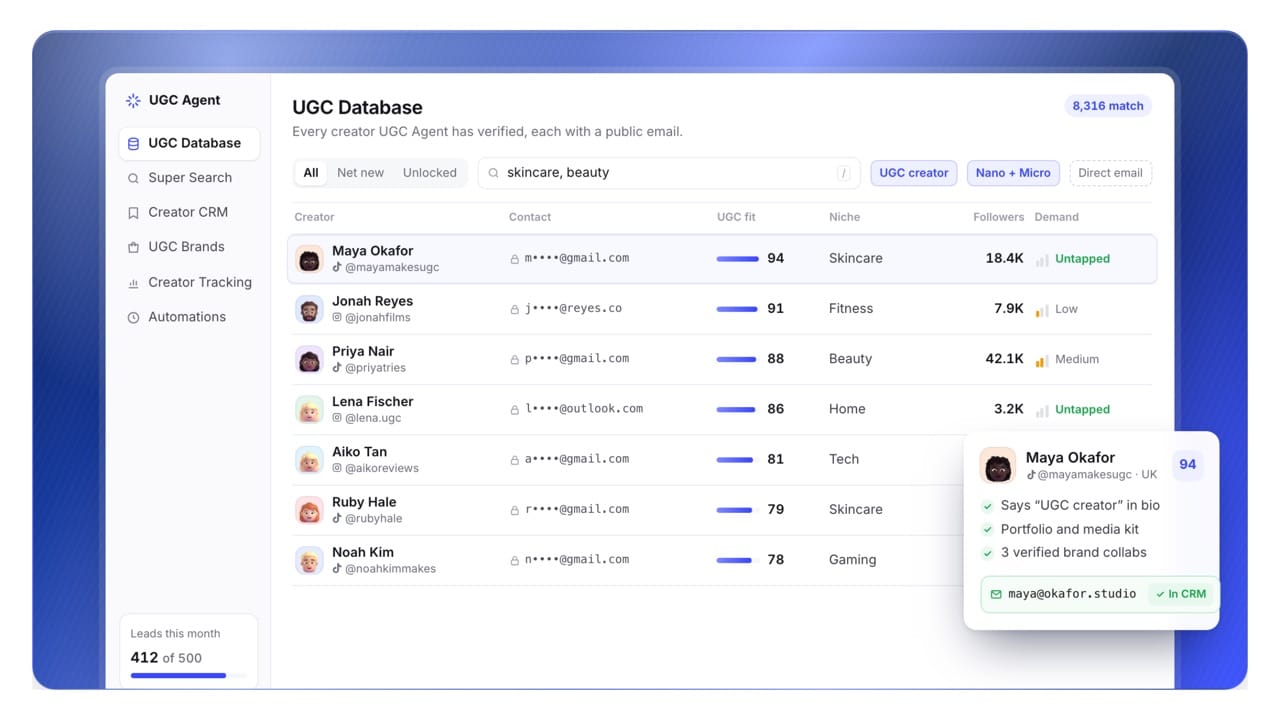Toggle the UGC creator filter chip
This screenshot has height=720, width=1280.
coord(914,173)
